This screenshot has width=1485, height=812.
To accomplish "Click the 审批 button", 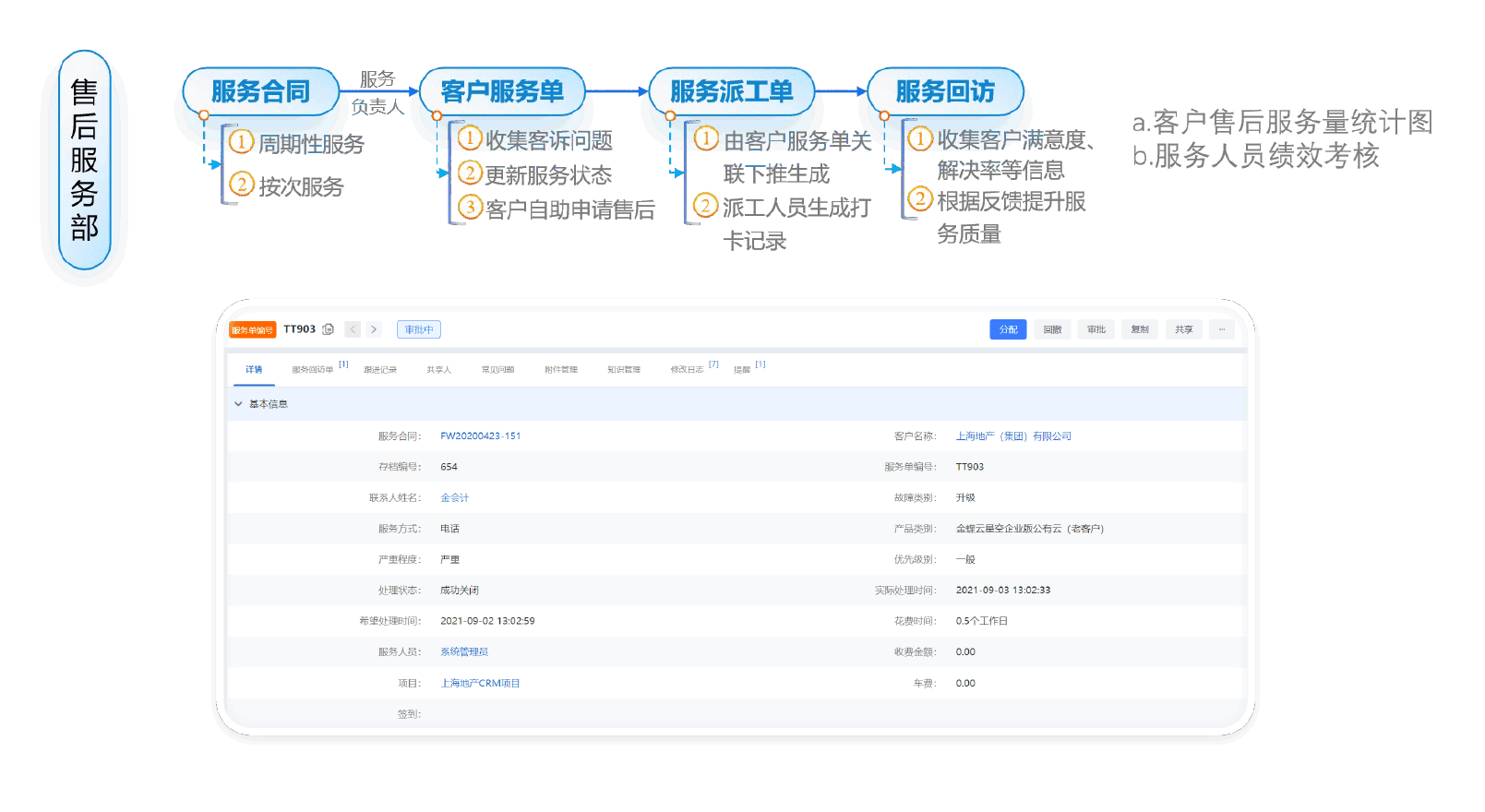I will tap(1096, 329).
